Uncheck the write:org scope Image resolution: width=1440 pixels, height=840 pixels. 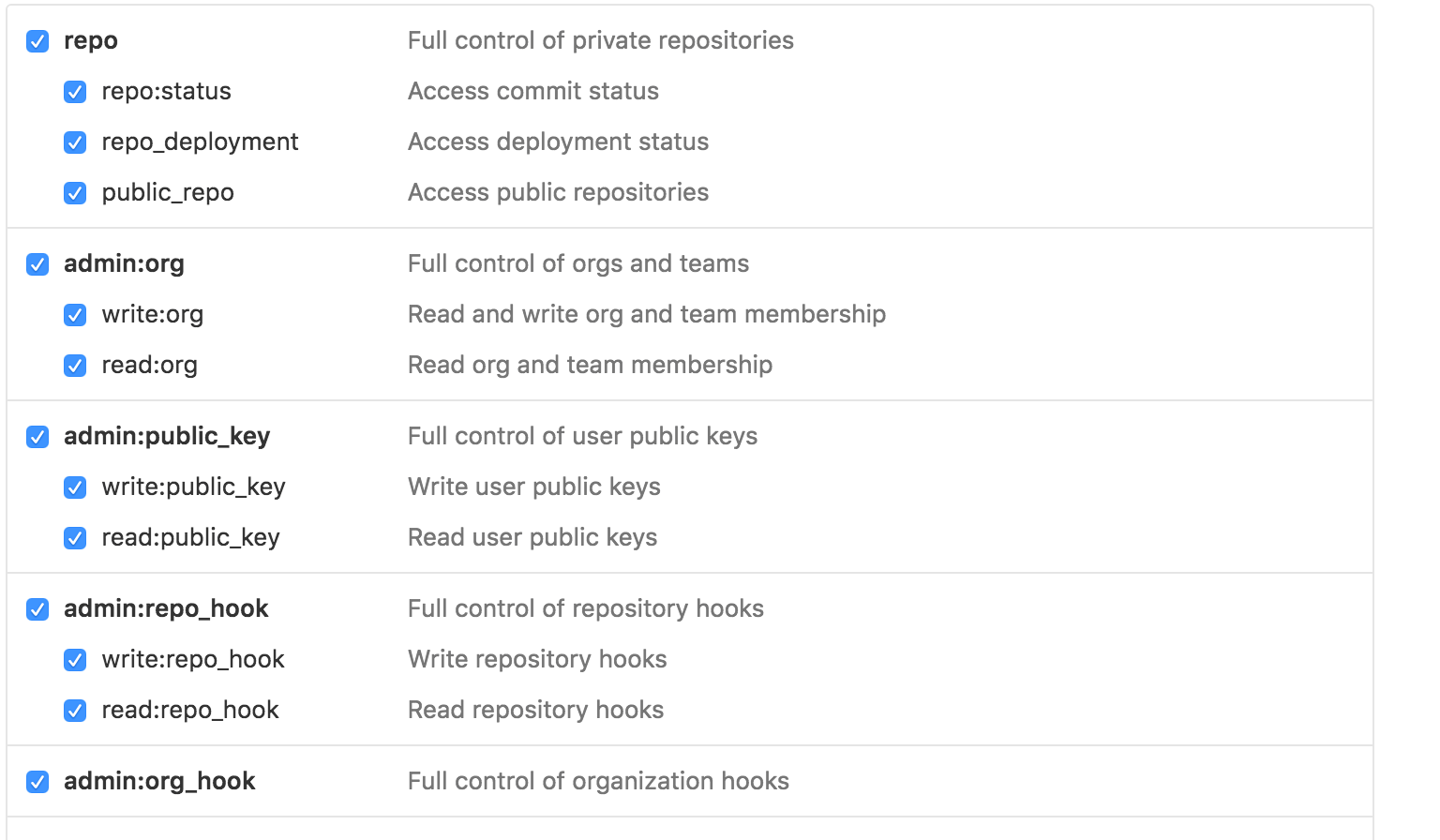pos(75,315)
